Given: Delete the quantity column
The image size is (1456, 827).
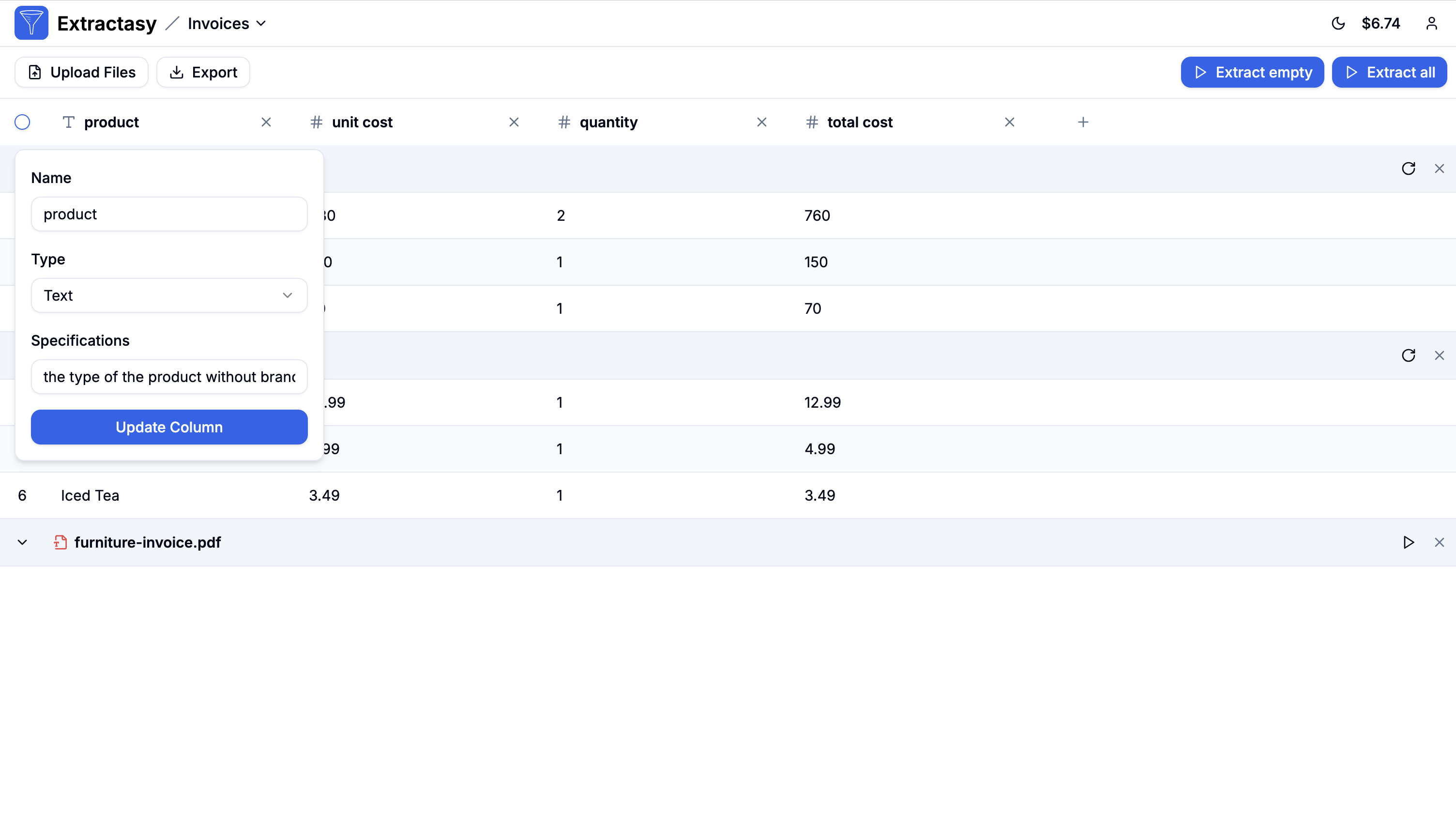Looking at the screenshot, I should point(761,122).
